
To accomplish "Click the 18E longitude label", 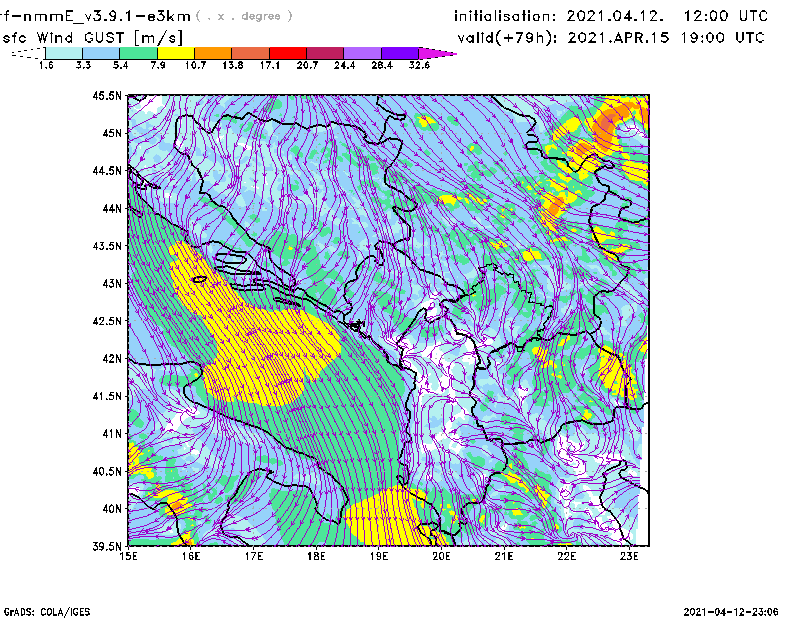I will (x=316, y=556).
